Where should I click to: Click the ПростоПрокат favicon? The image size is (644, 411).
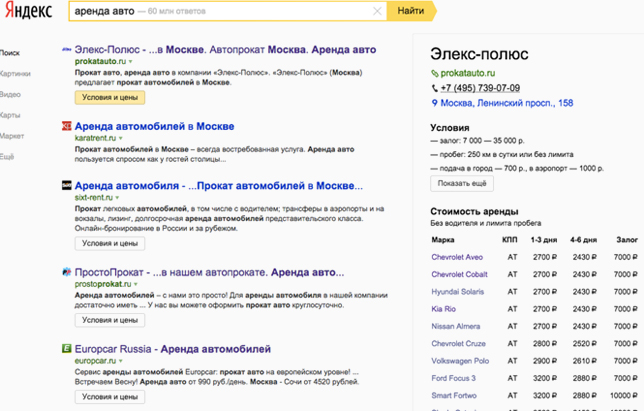[x=67, y=272]
